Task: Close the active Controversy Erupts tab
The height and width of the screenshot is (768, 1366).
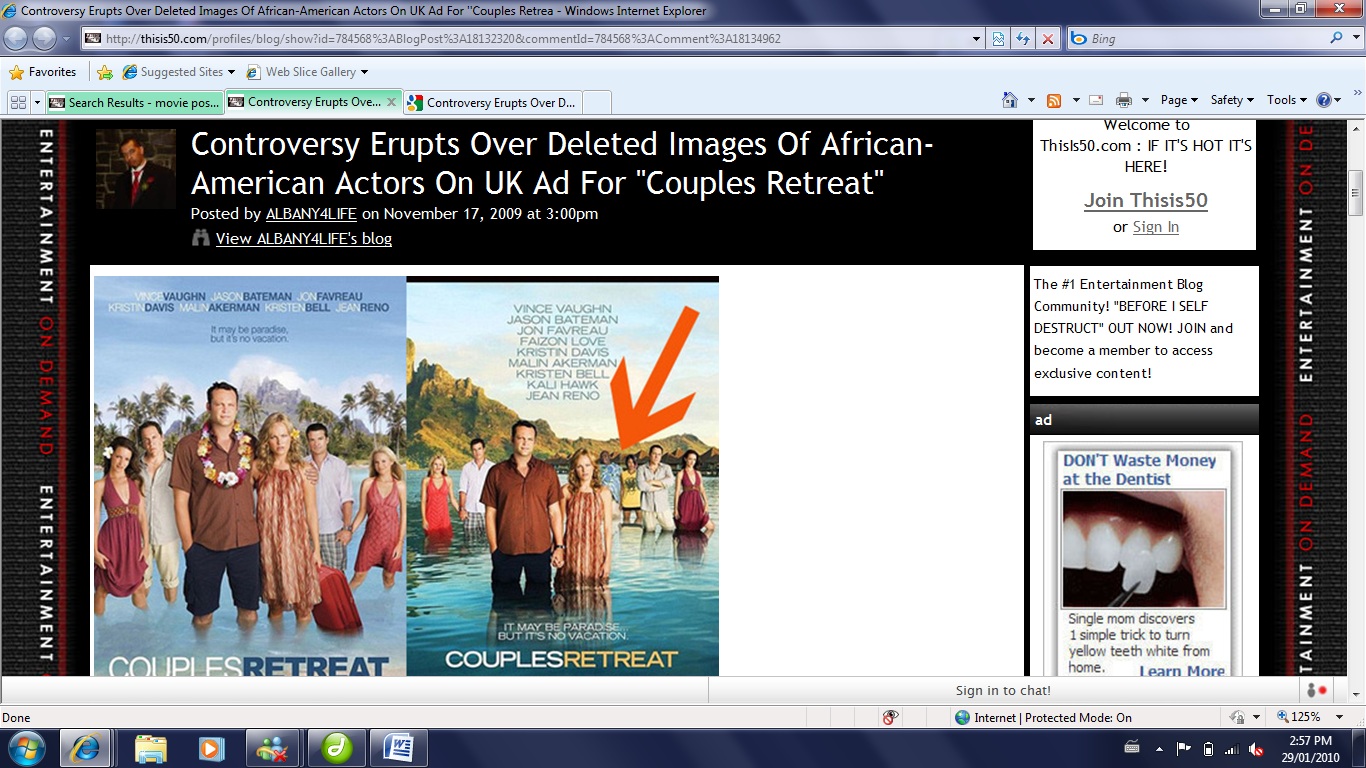Action: tap(391, 102)
